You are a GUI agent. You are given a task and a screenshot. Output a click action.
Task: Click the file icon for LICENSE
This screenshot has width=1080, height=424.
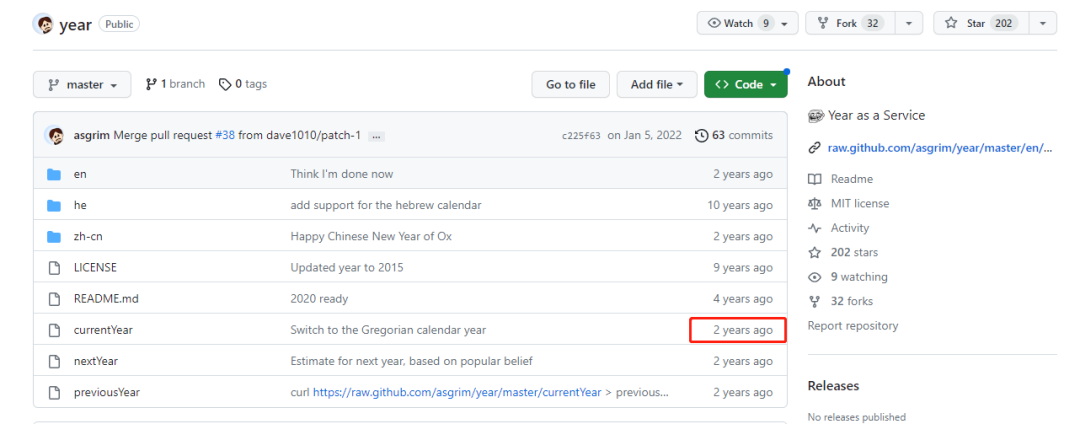(54, 268)
